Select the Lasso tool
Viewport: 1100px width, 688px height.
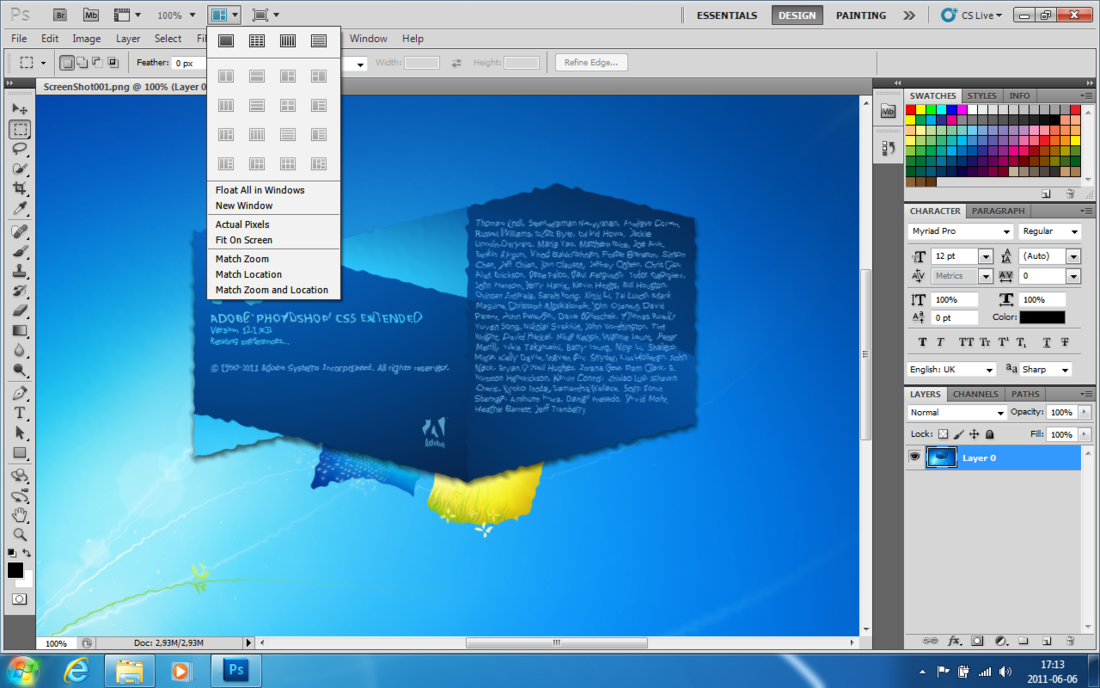pos(20,149)
